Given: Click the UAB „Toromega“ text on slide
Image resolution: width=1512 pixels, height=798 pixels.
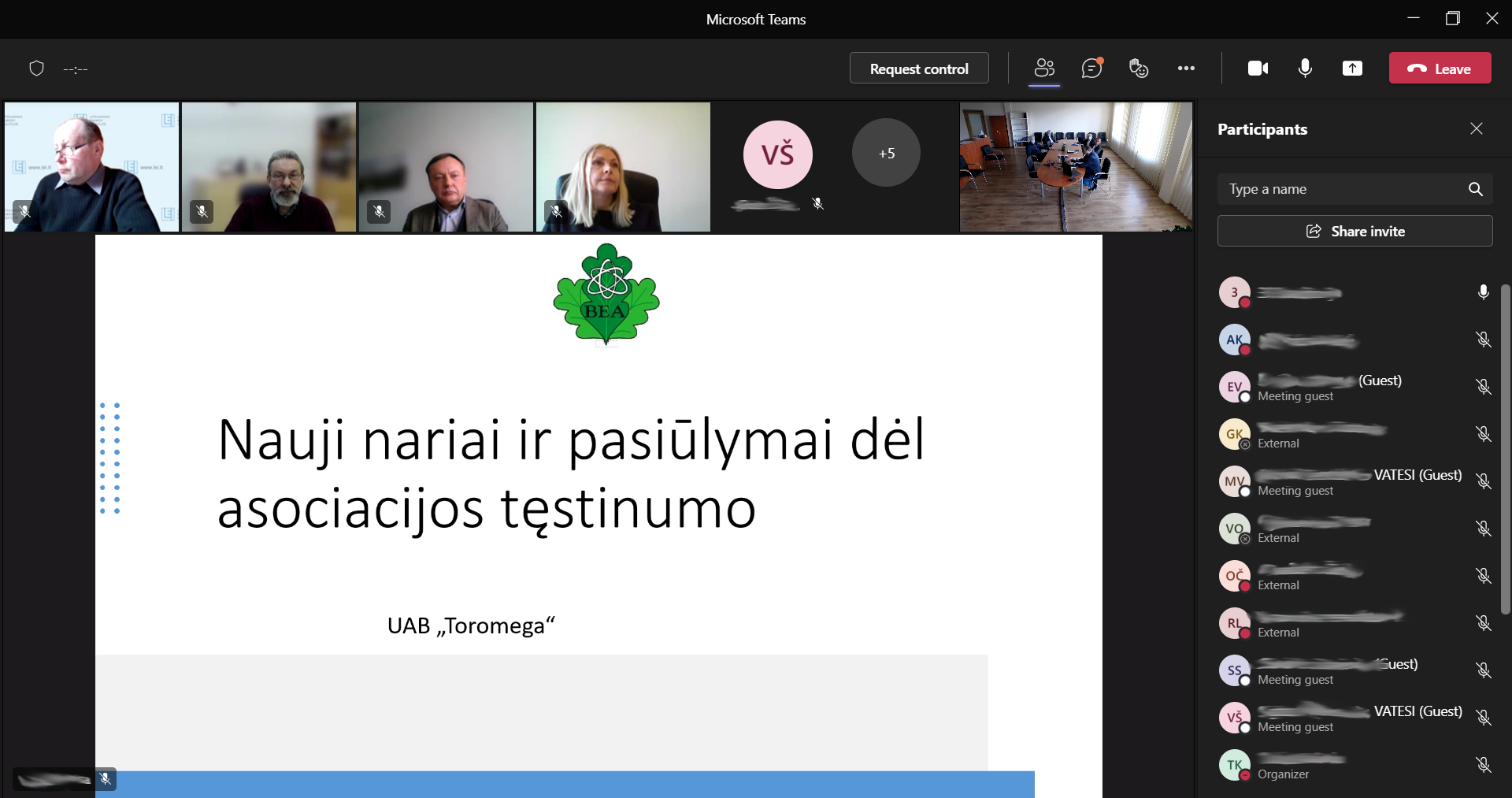Looking at the screenshot, I should pyautogui.click(x=471, y=625).
